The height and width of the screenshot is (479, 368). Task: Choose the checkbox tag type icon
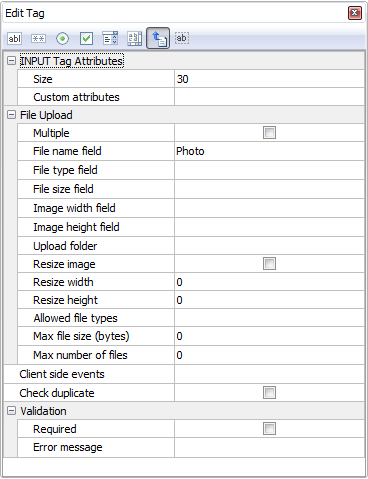tap(86, 39)
